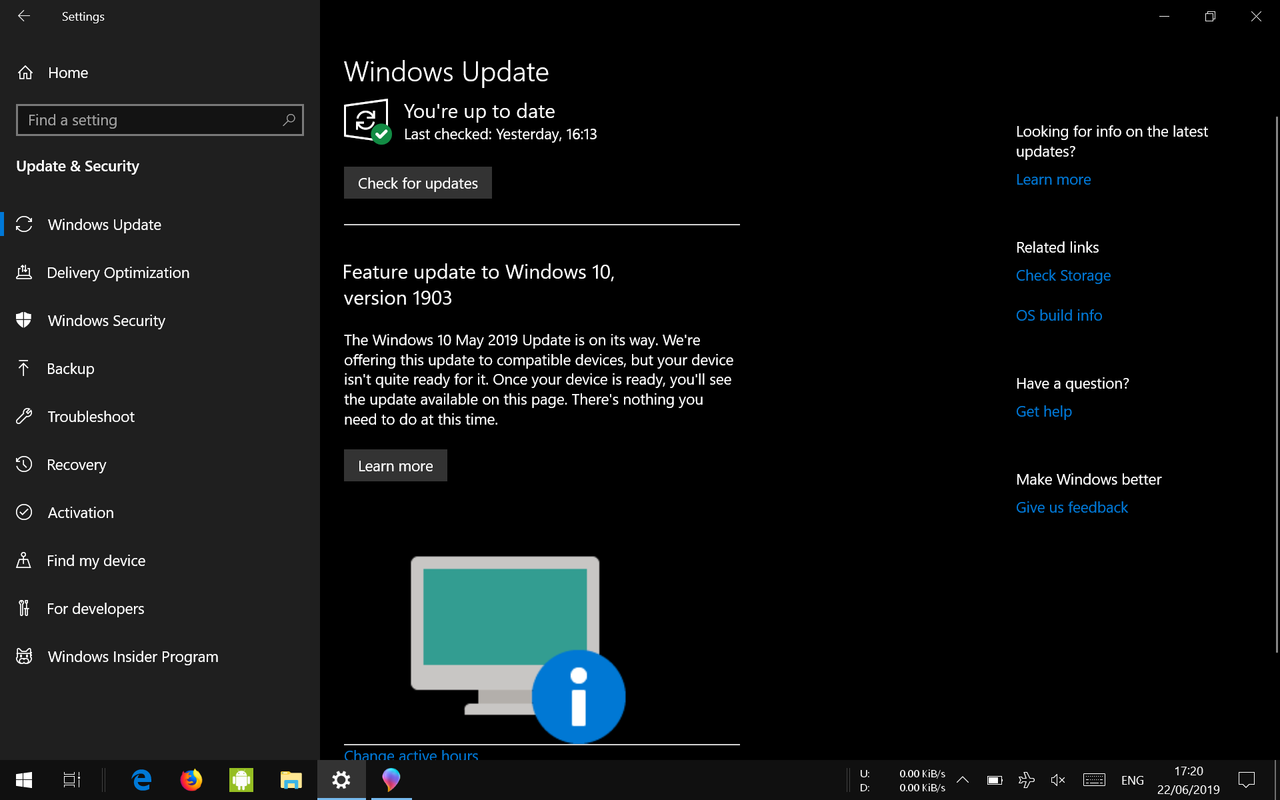Image resolution: width=1280 pixels, height=800 pixels.
Task: Open the touch keyboard tray icon
Action: coord(1094,780)
